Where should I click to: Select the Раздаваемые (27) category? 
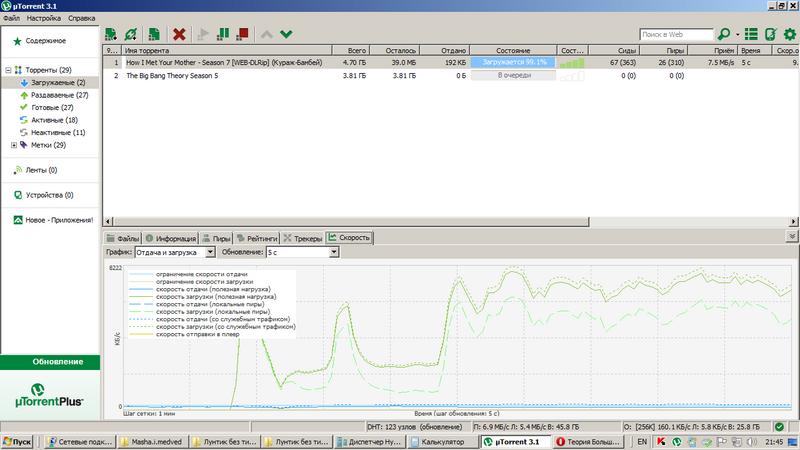(x=59, y=95)
